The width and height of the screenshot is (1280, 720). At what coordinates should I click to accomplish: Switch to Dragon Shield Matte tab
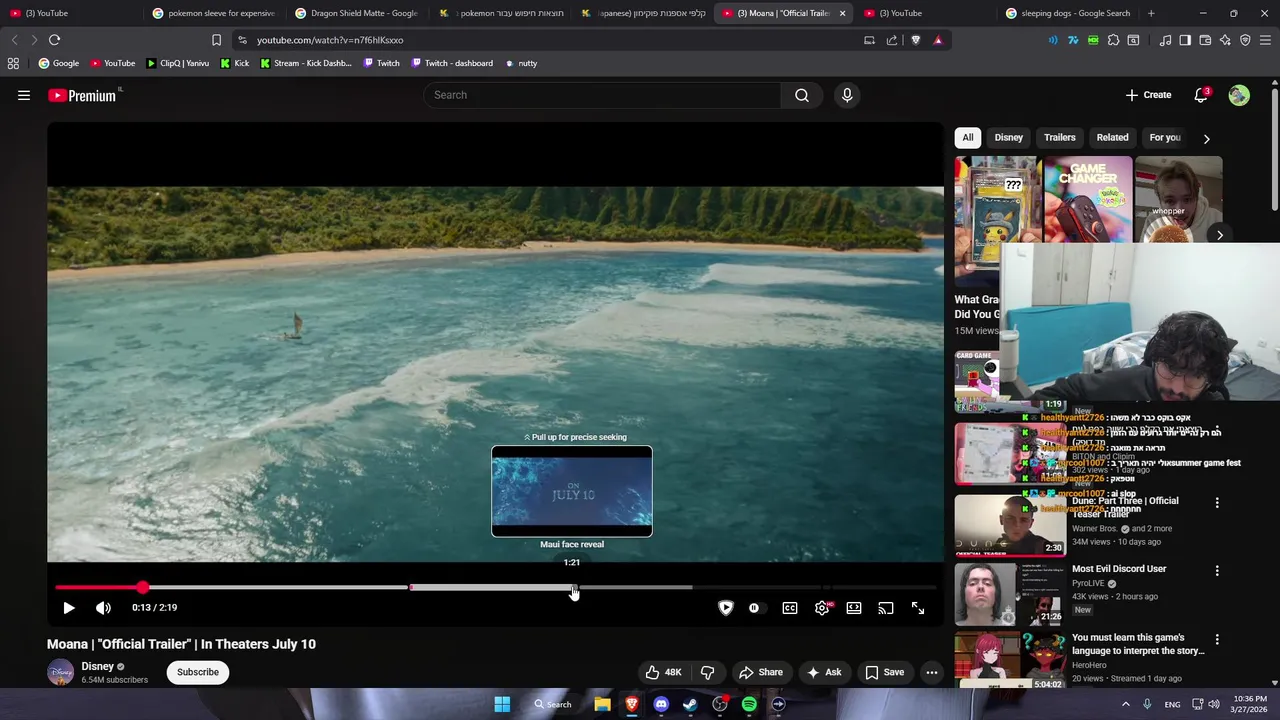356,13
